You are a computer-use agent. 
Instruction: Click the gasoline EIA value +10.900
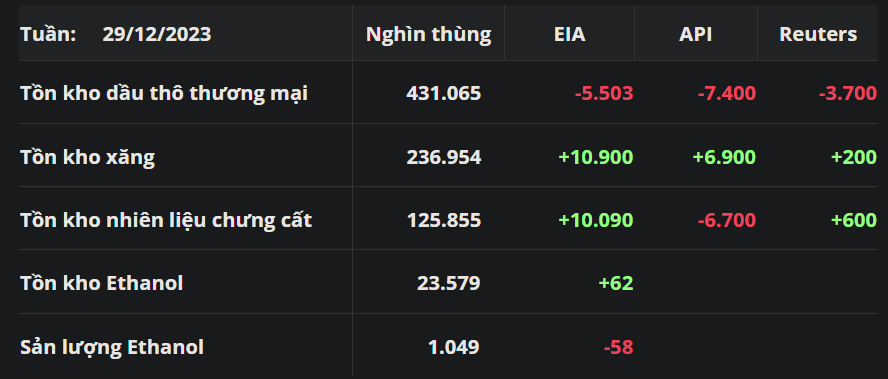(x=596, y=157)
